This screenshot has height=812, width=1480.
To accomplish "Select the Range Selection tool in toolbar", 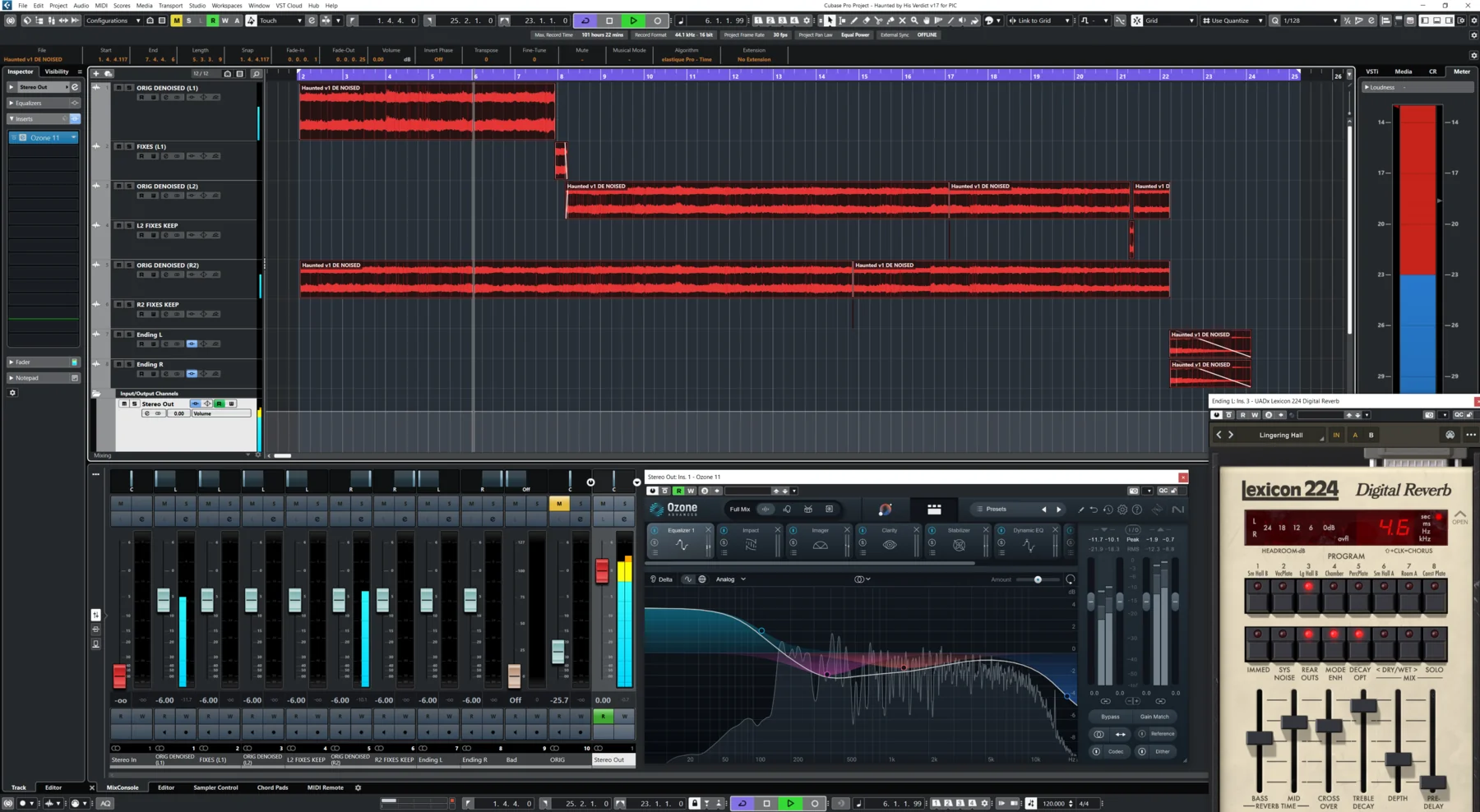I will tap(842, 21).
